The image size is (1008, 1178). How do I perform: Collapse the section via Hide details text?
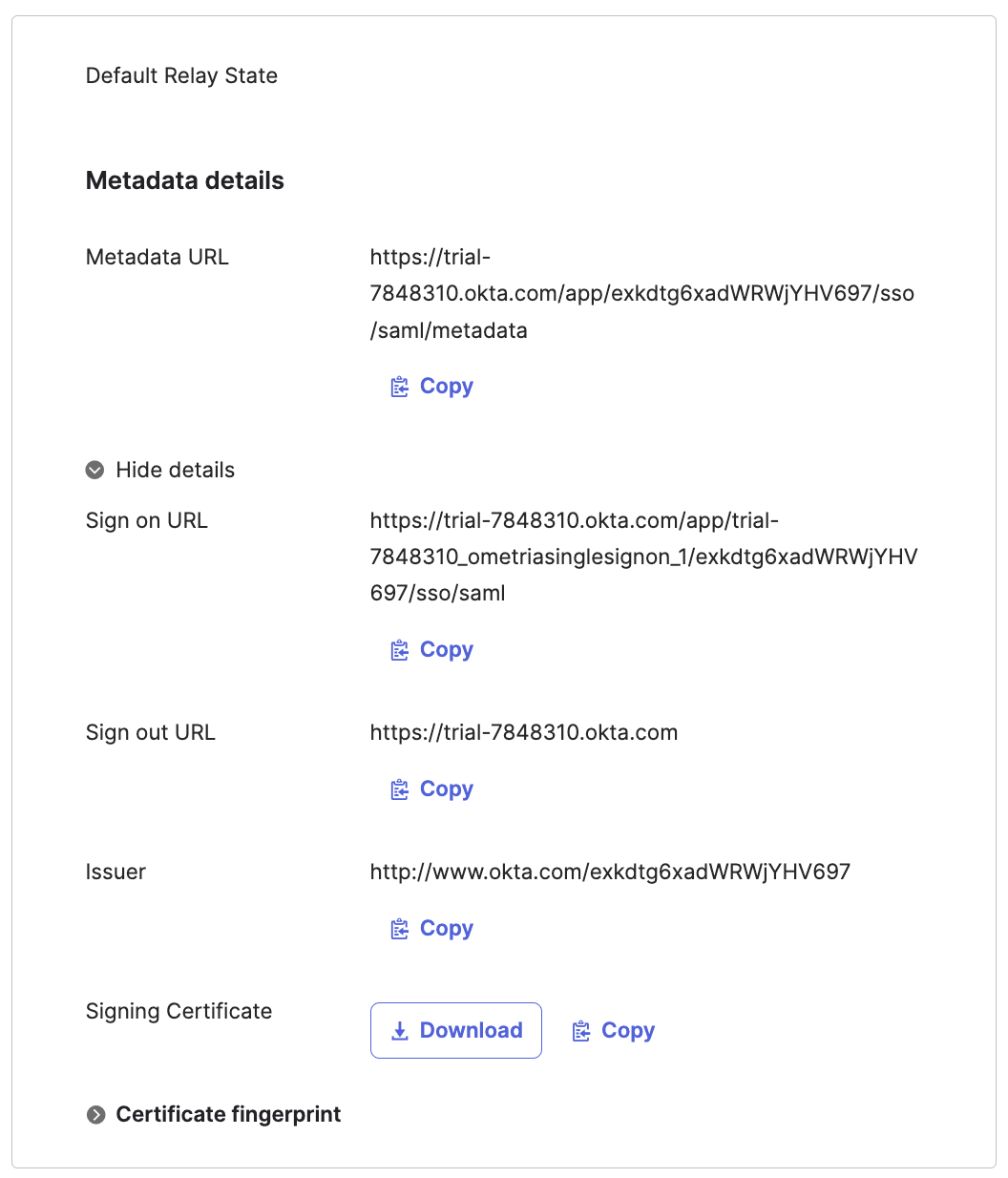175,470
